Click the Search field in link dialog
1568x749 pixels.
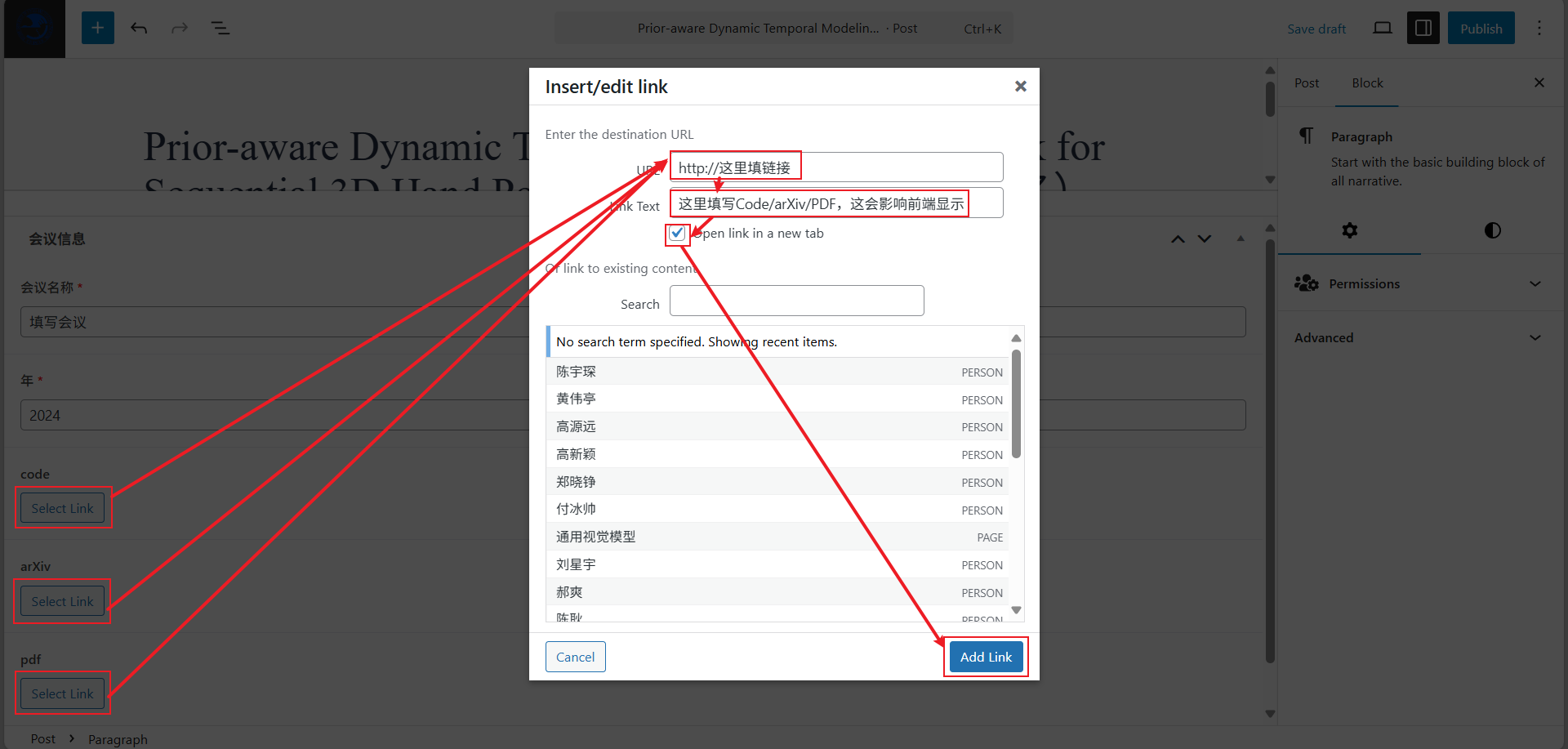(x=796, y=301)
